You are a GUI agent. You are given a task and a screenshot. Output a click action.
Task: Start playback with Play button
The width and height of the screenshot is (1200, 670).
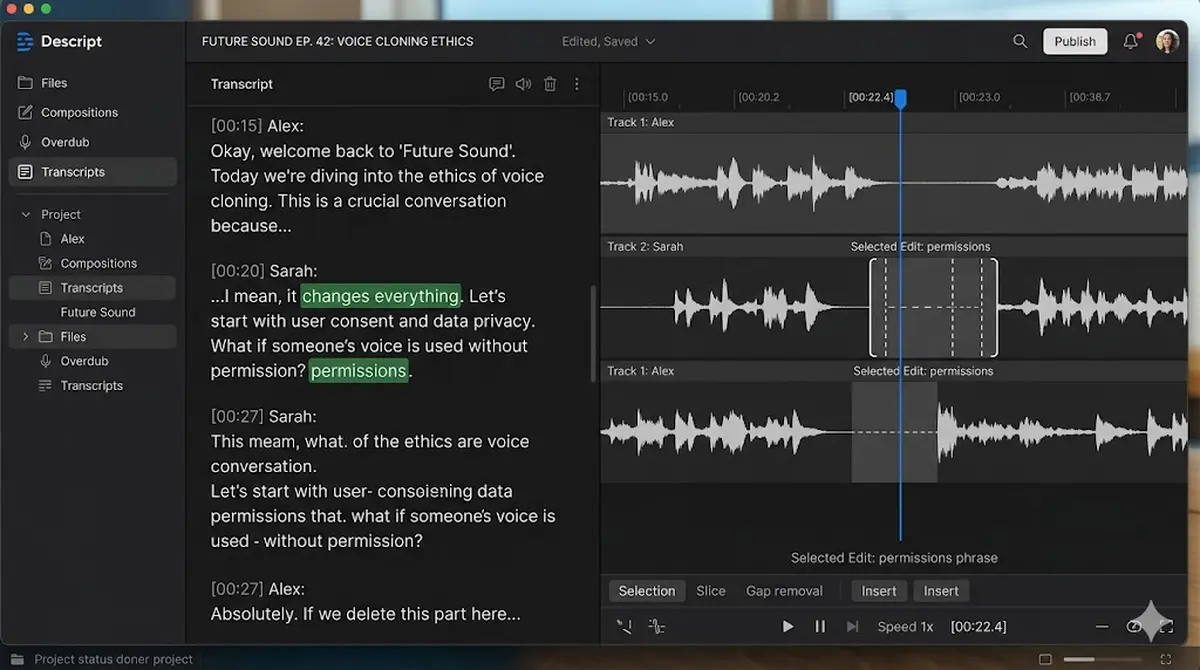point(788,627)
